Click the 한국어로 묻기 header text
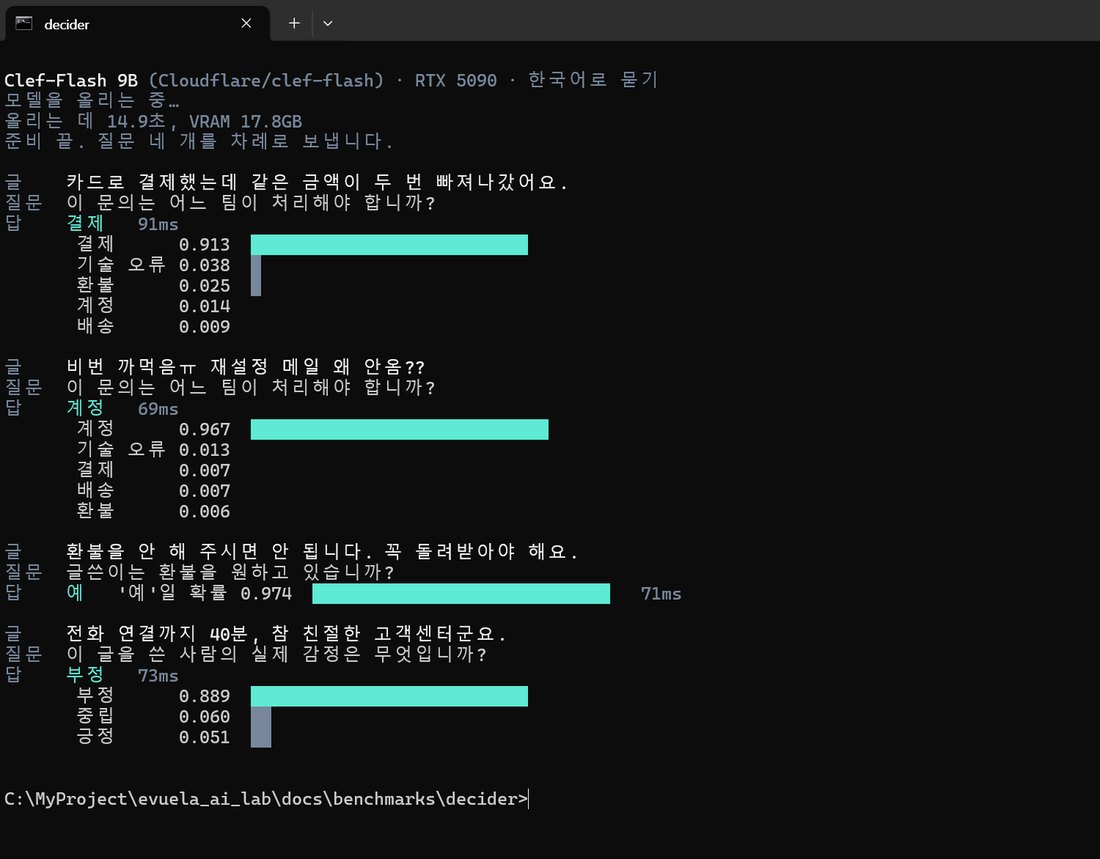 coord(593,80)
